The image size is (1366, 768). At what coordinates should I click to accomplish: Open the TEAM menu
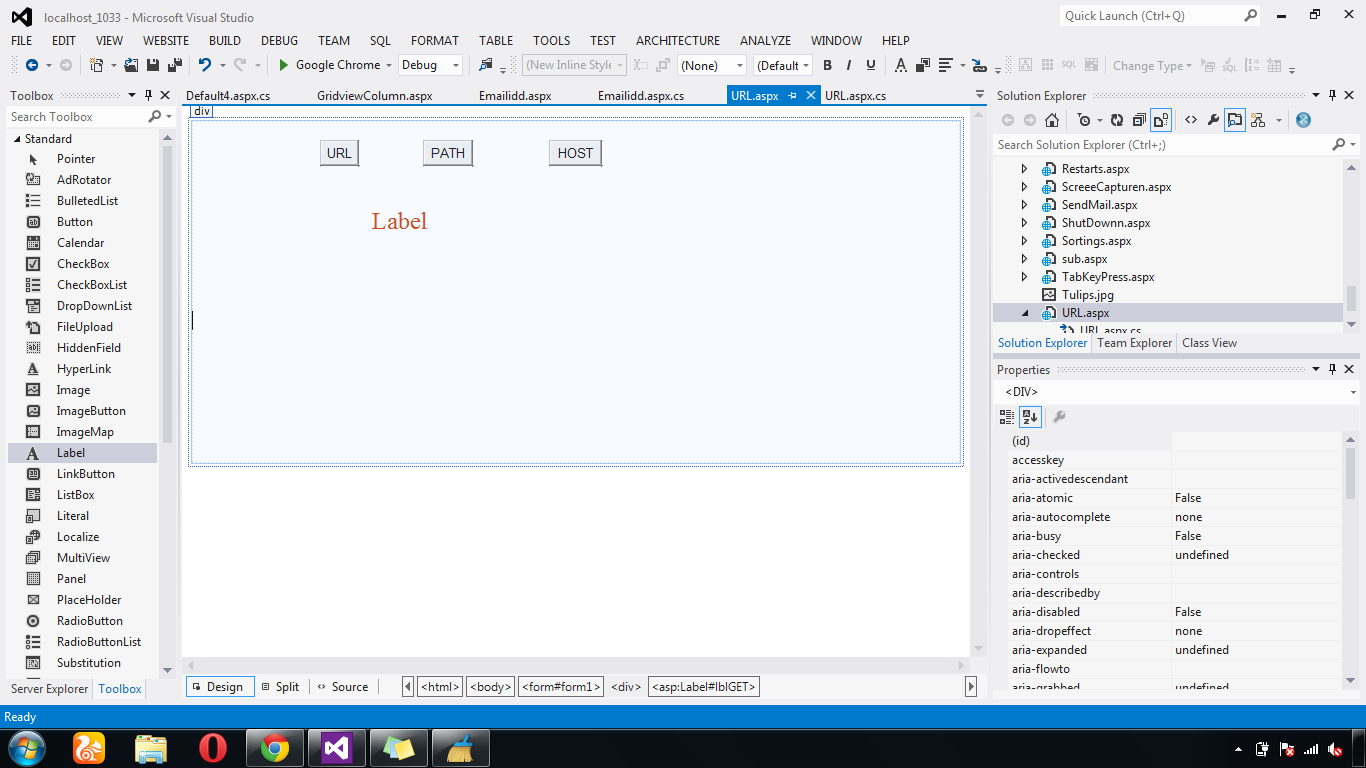click(x=333, y=40)
